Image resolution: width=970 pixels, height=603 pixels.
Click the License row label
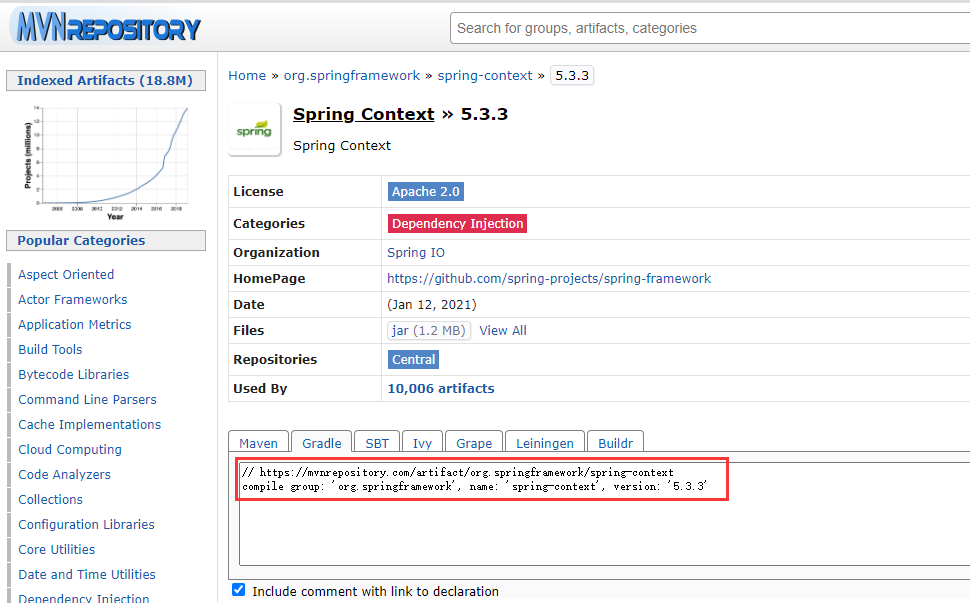click(259, 192)
